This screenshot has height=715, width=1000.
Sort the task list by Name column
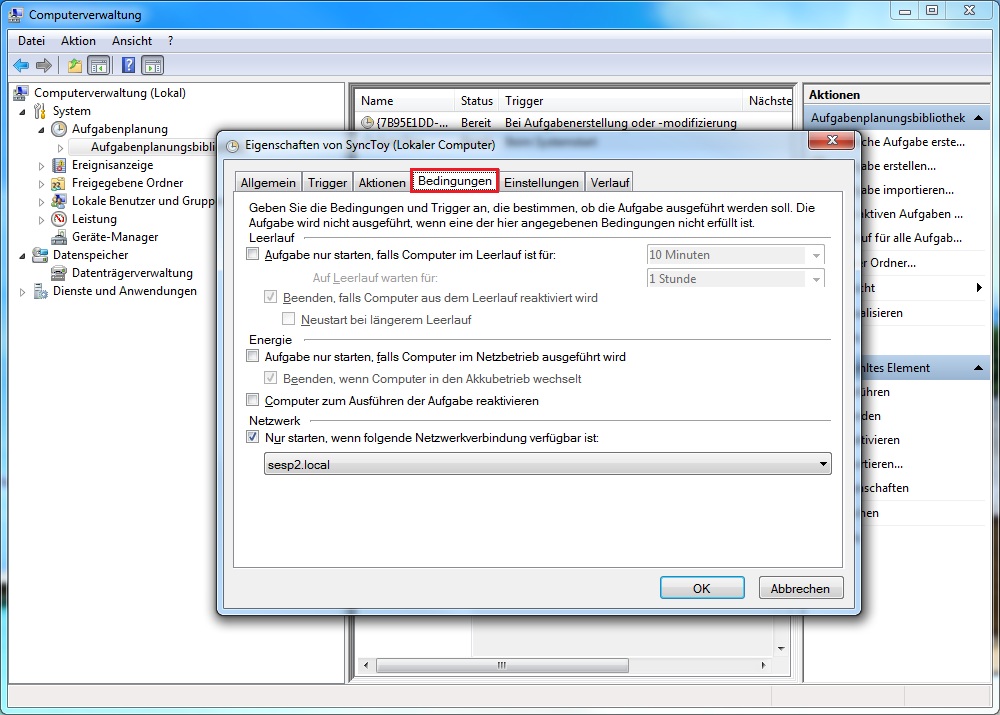404,101
